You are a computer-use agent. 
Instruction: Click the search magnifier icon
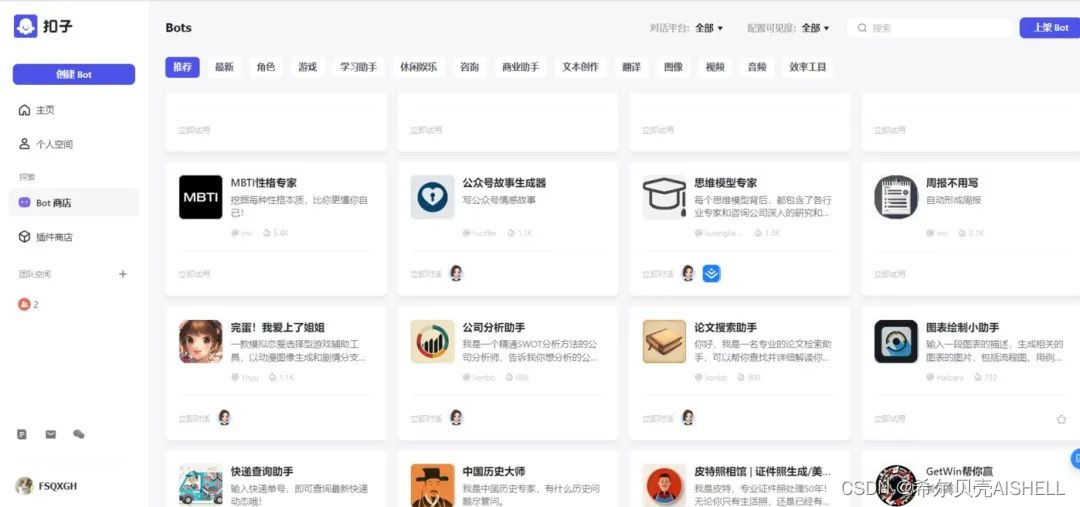click(862, 28)
